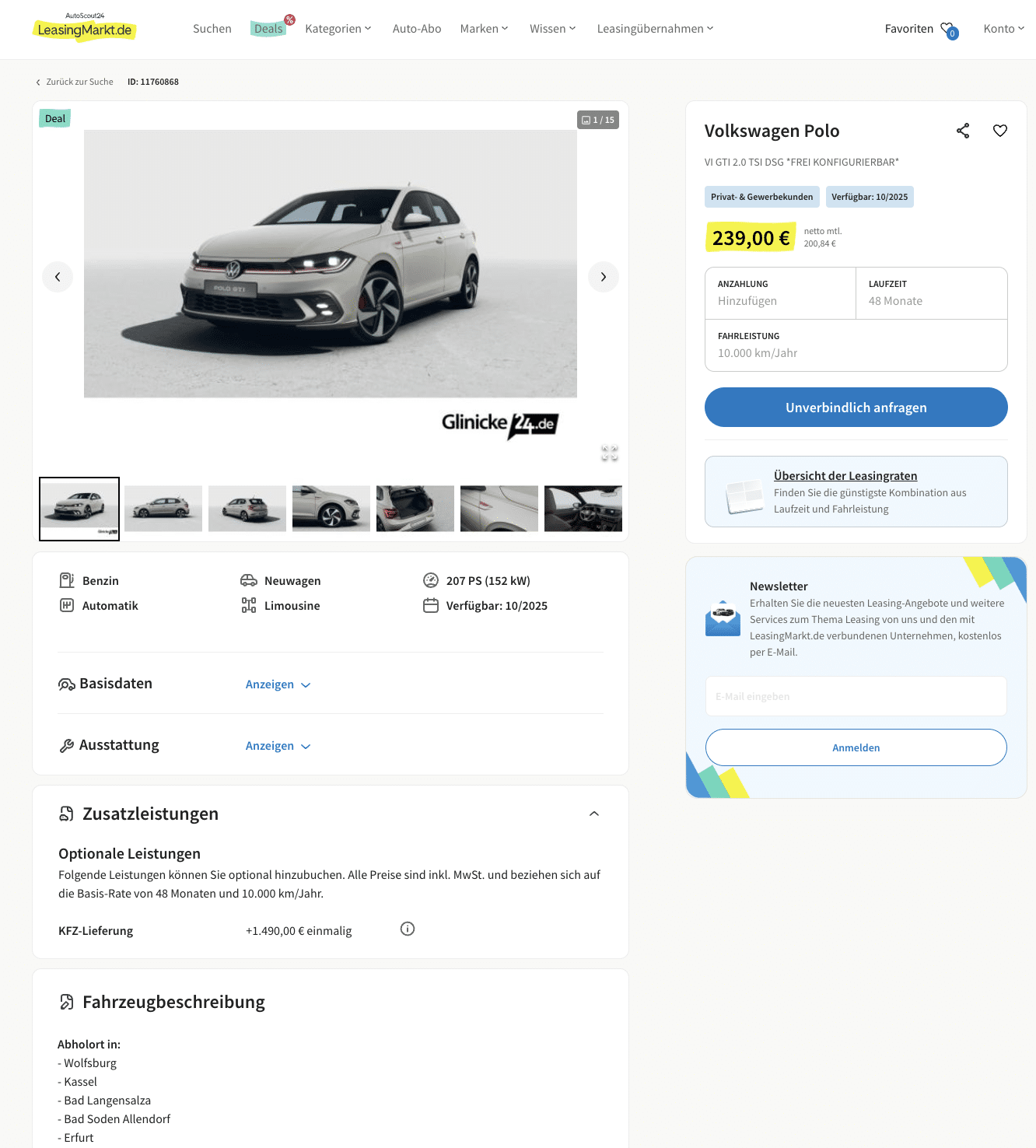Expand the Konto account menu
The width and height of the screenshot is (1036, 1148).
(x=1004, y=29)
